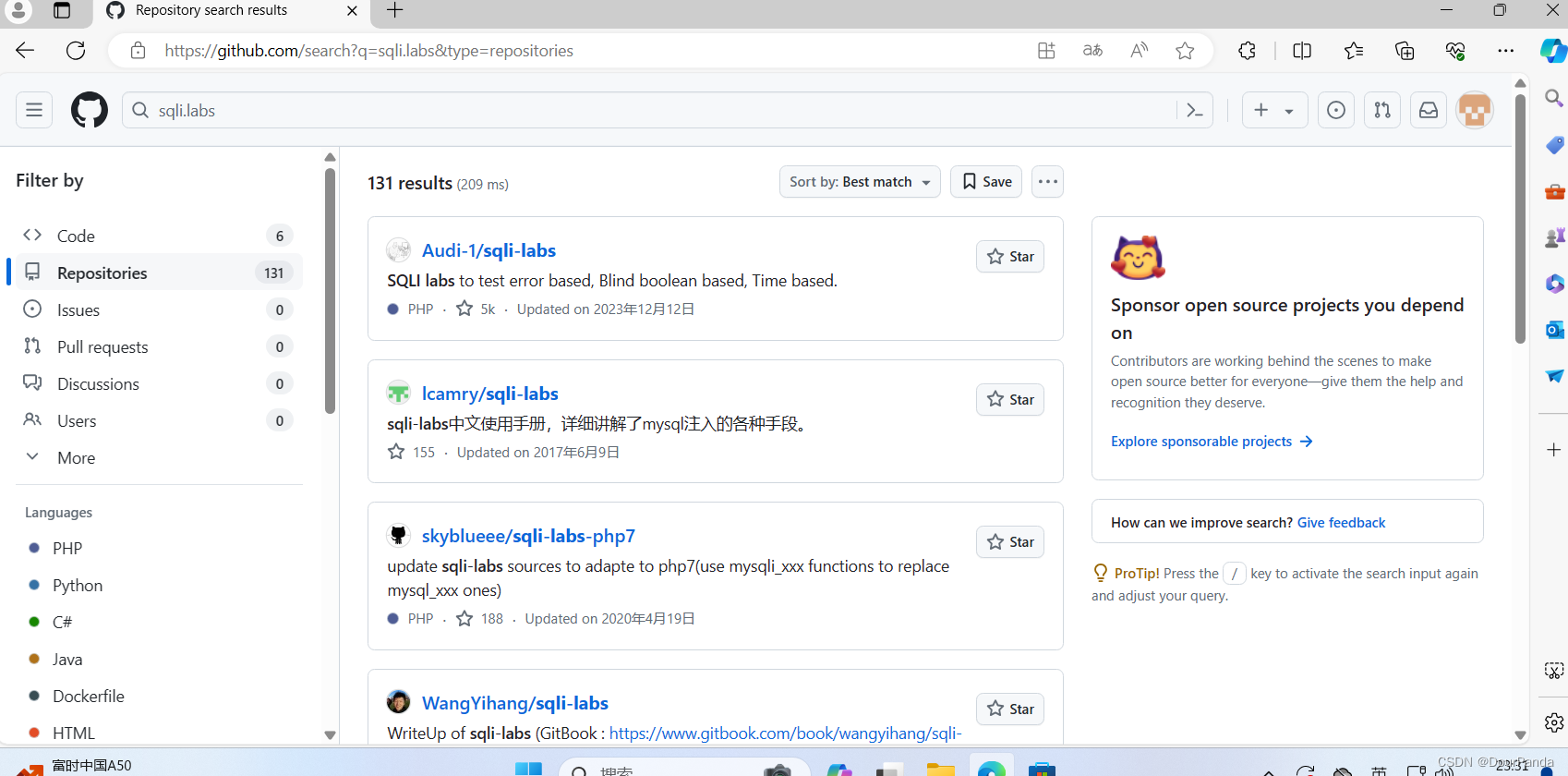This screenshot has height=776, width=1568.
Task: View 5k stargazers of Audi-1/sqli-labs
Action: [x=476, y=309]
